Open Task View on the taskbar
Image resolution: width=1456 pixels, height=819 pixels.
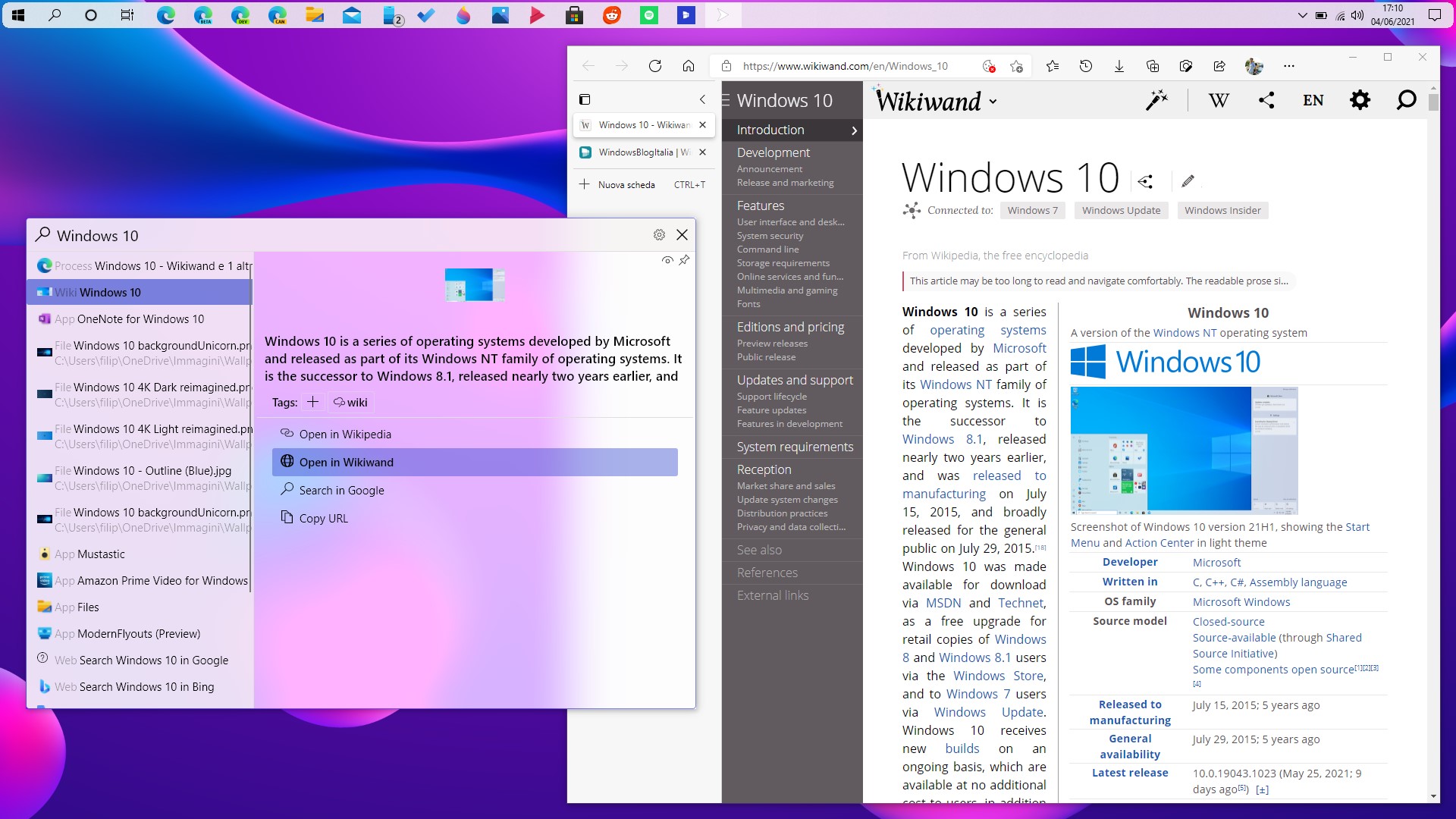[127, 15]
